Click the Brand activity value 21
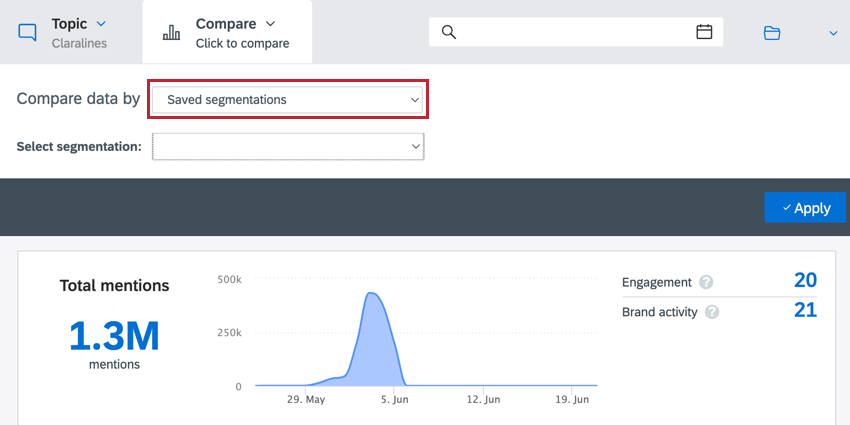850x425 pixels. [805, 310]
